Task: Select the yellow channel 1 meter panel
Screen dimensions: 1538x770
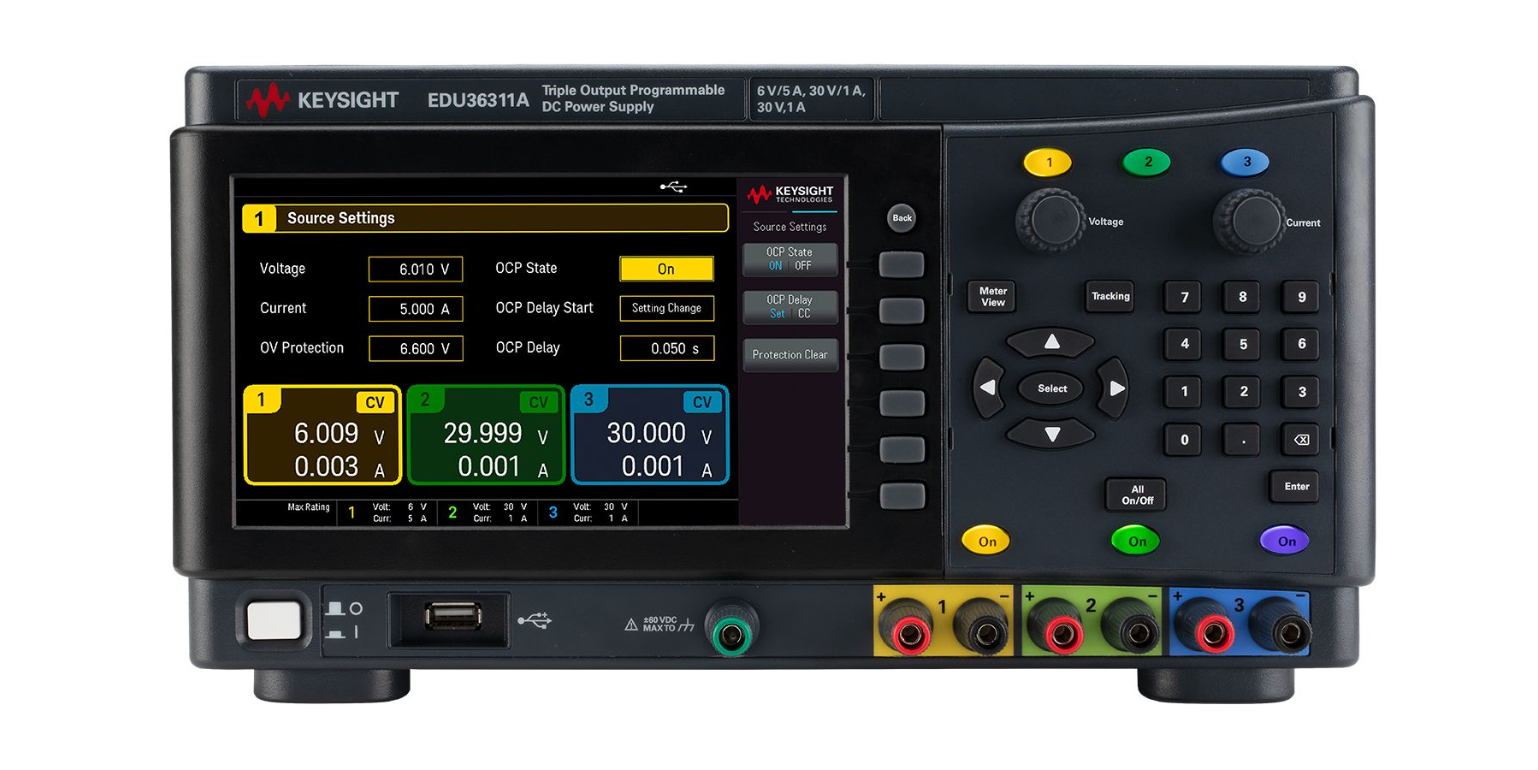Action: (322, 435)
